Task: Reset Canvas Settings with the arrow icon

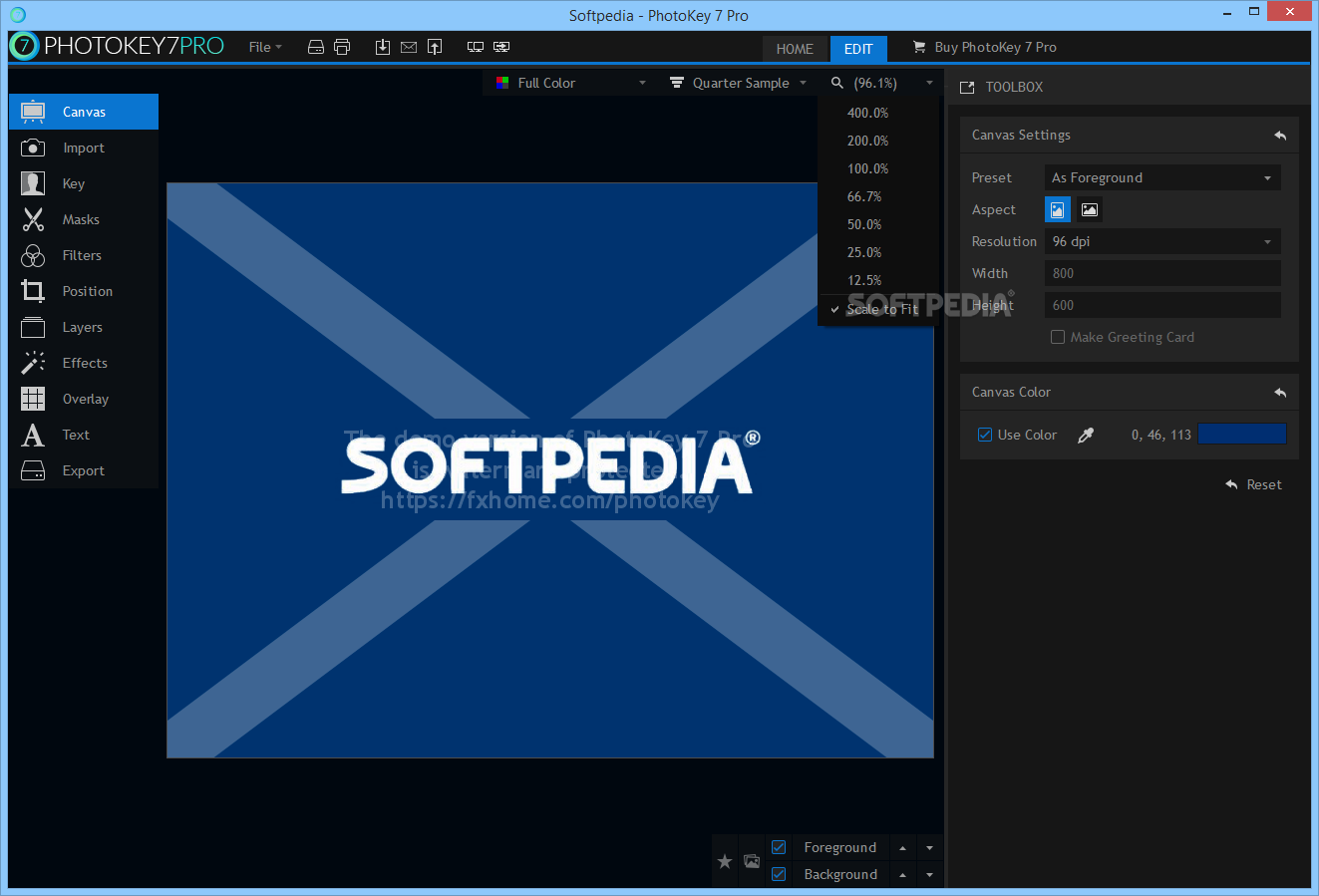Action: click(1280, 136)
